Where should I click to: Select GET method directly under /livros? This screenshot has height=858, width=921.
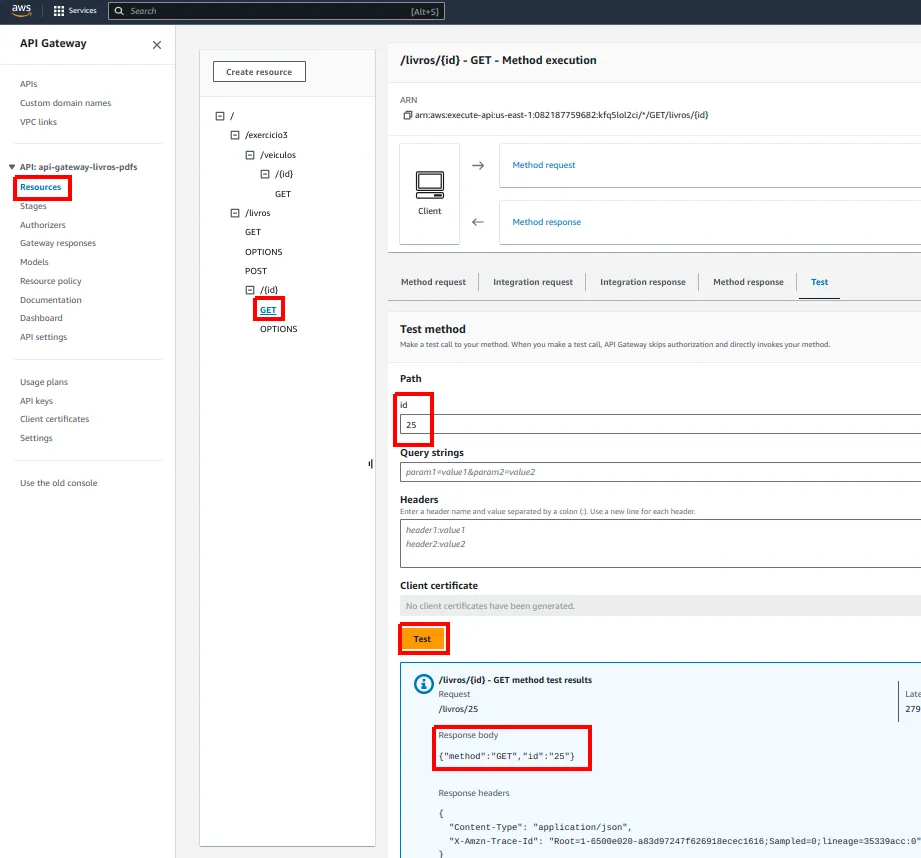click(x=253, y=232)
